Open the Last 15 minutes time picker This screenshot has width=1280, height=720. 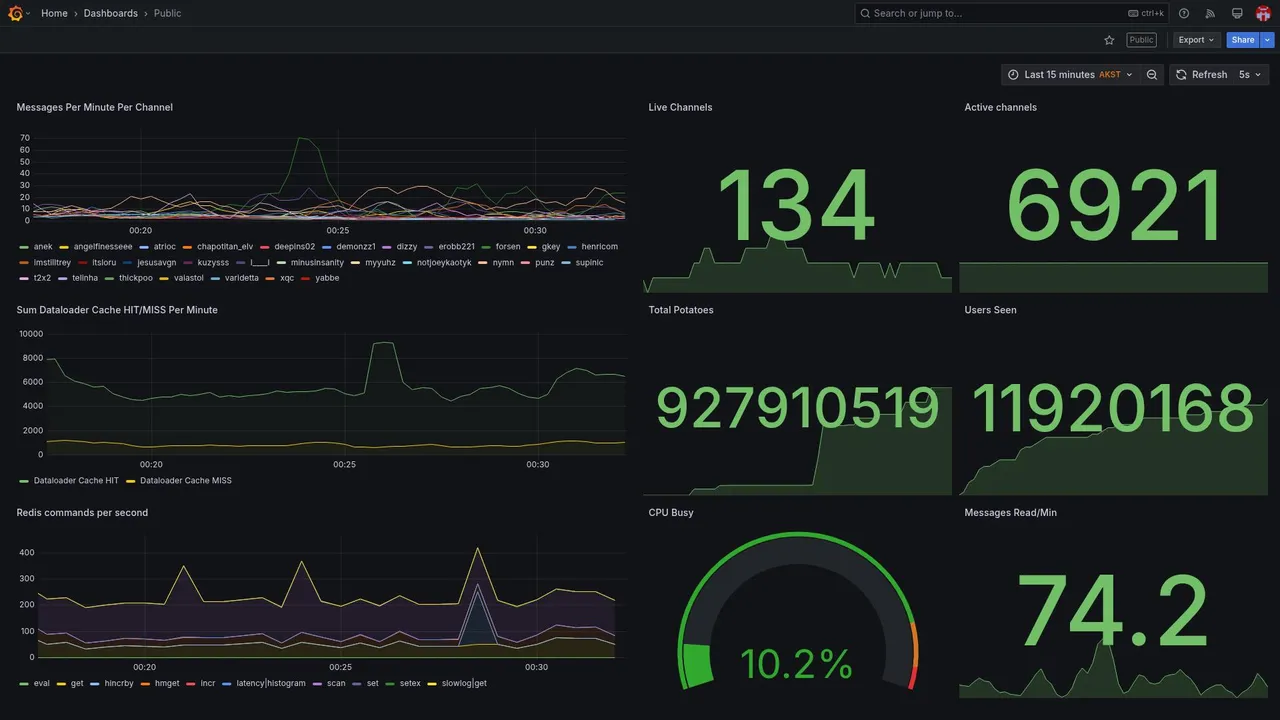point(1070,75)
